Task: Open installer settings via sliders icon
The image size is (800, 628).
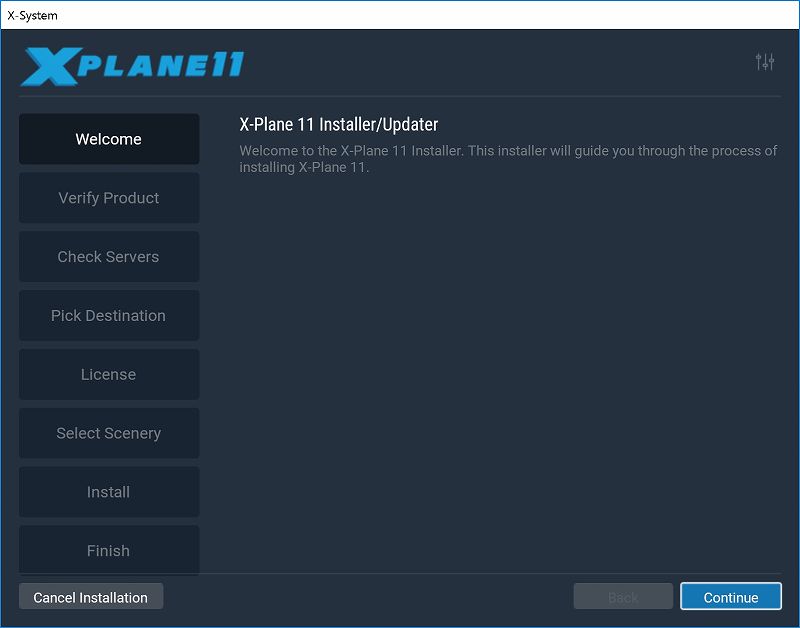Action: (765, 62)
